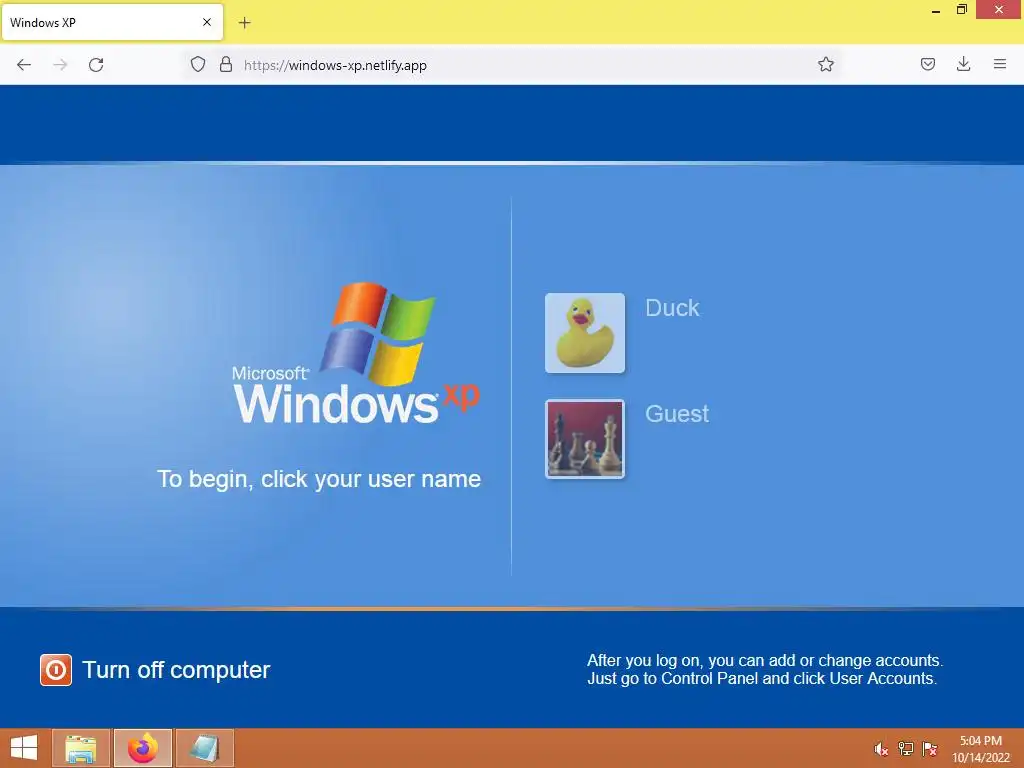Open the Action Center flag icon
This screenshot has width=1024, height=768.
pos(930,749)
